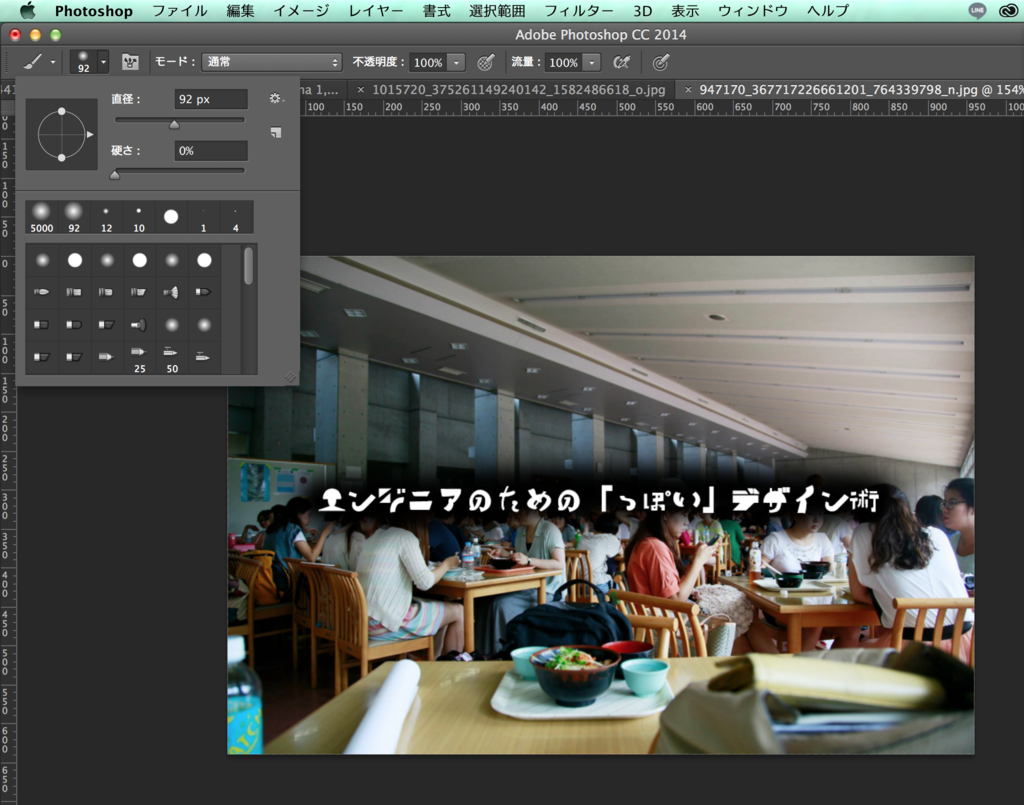The image size is (1024, 805).
Task: Click the LINE menu bar icon
Action: [x=977, y=10]
